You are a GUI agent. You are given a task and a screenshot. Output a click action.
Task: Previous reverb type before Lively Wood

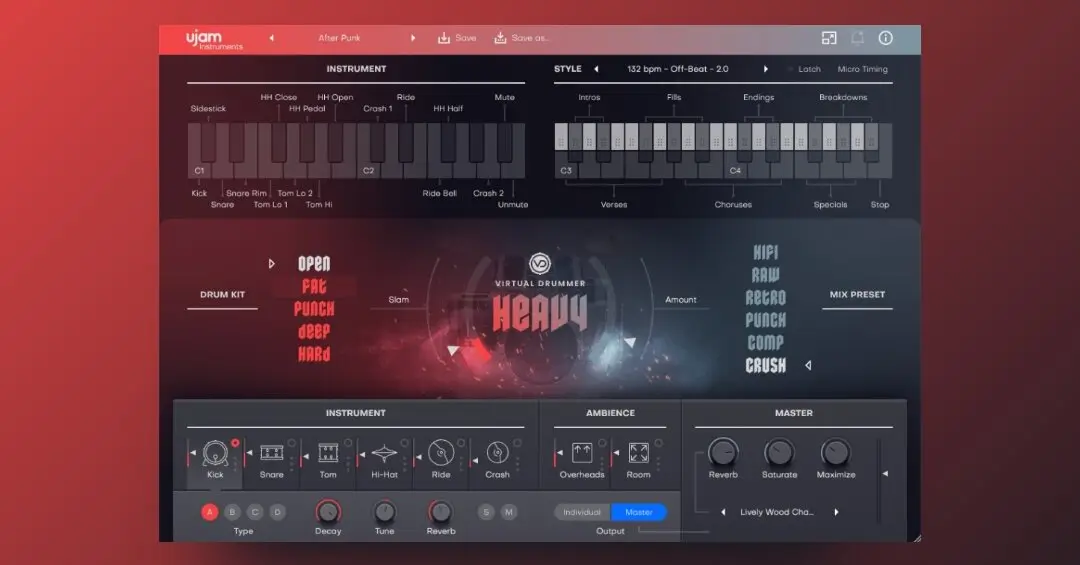point(723,512)
